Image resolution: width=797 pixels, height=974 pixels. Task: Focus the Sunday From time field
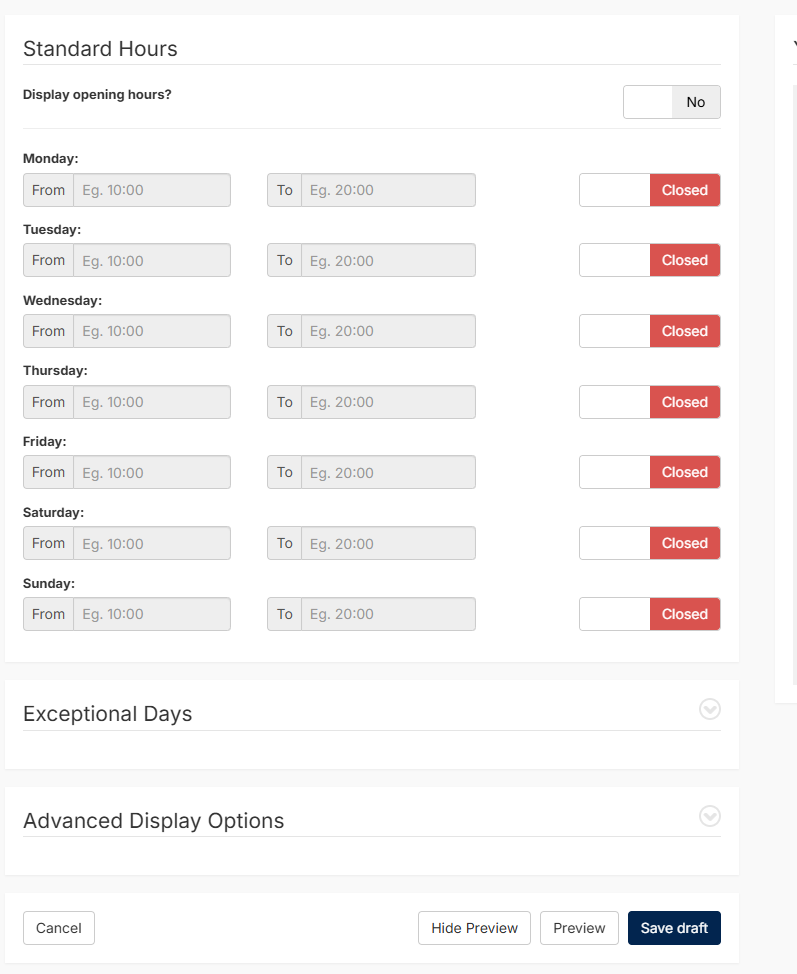pos(152,614)
